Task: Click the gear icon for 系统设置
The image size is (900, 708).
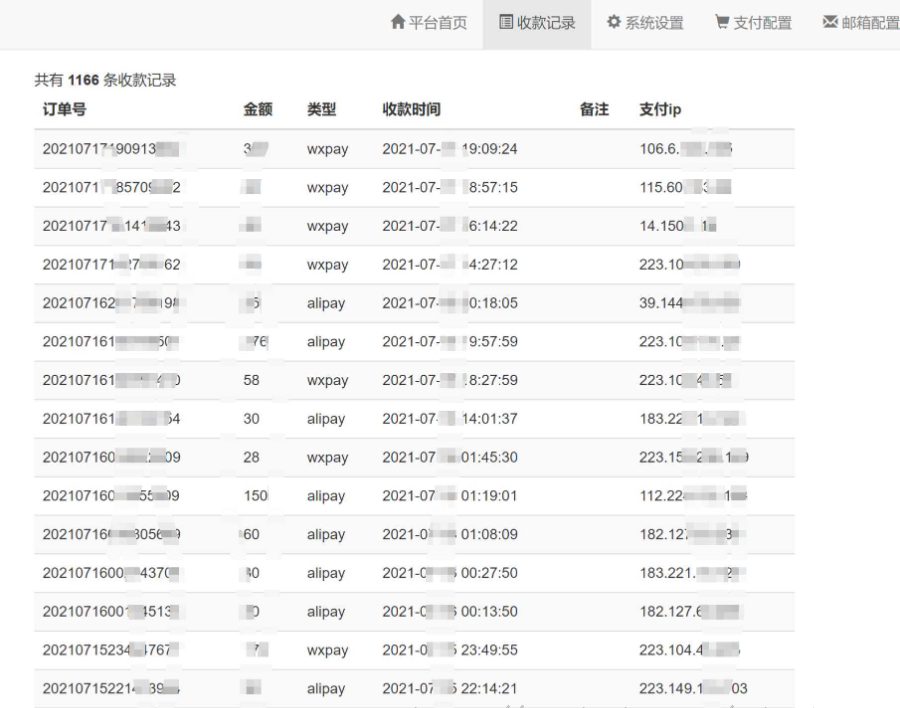Action: (x=614, y=24)
